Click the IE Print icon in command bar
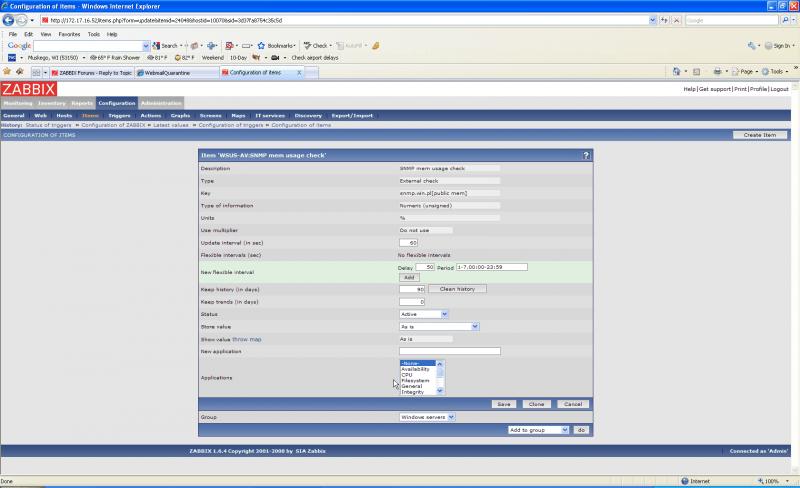The image size is (800, 488). pyautogui.click(x=718, y=72)
